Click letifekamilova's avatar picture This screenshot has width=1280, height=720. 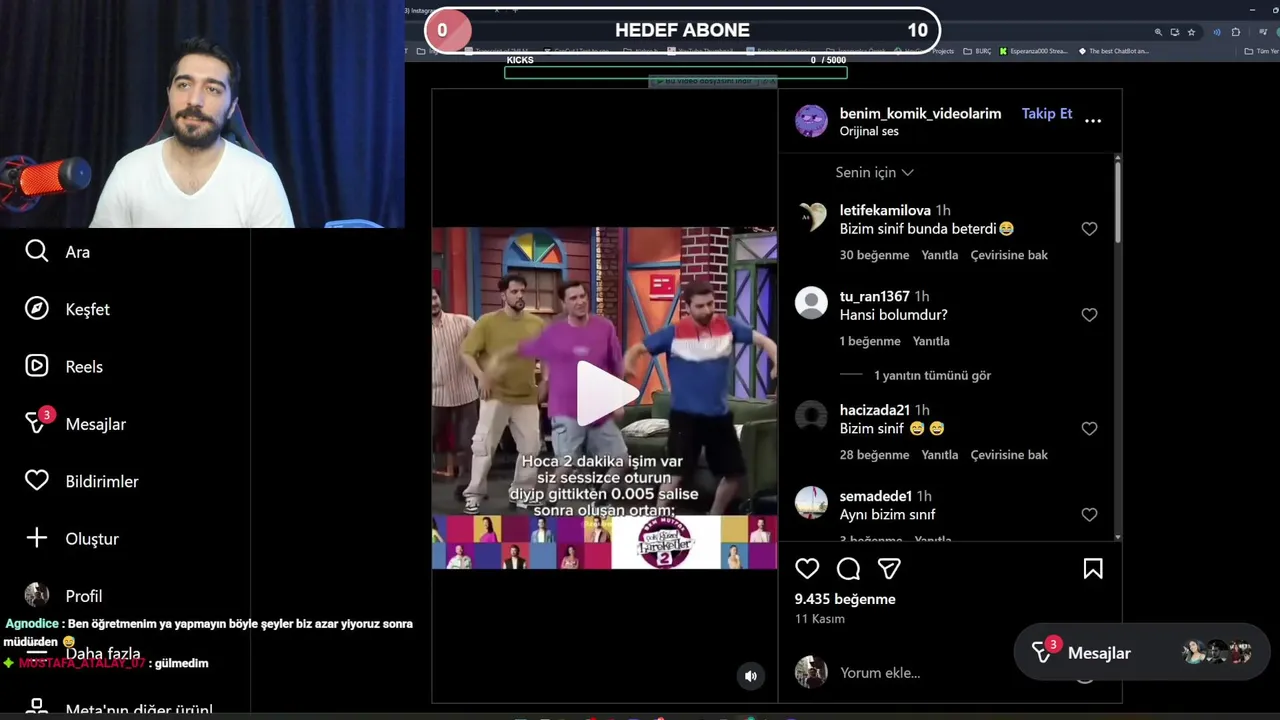(x=811, y=216)
